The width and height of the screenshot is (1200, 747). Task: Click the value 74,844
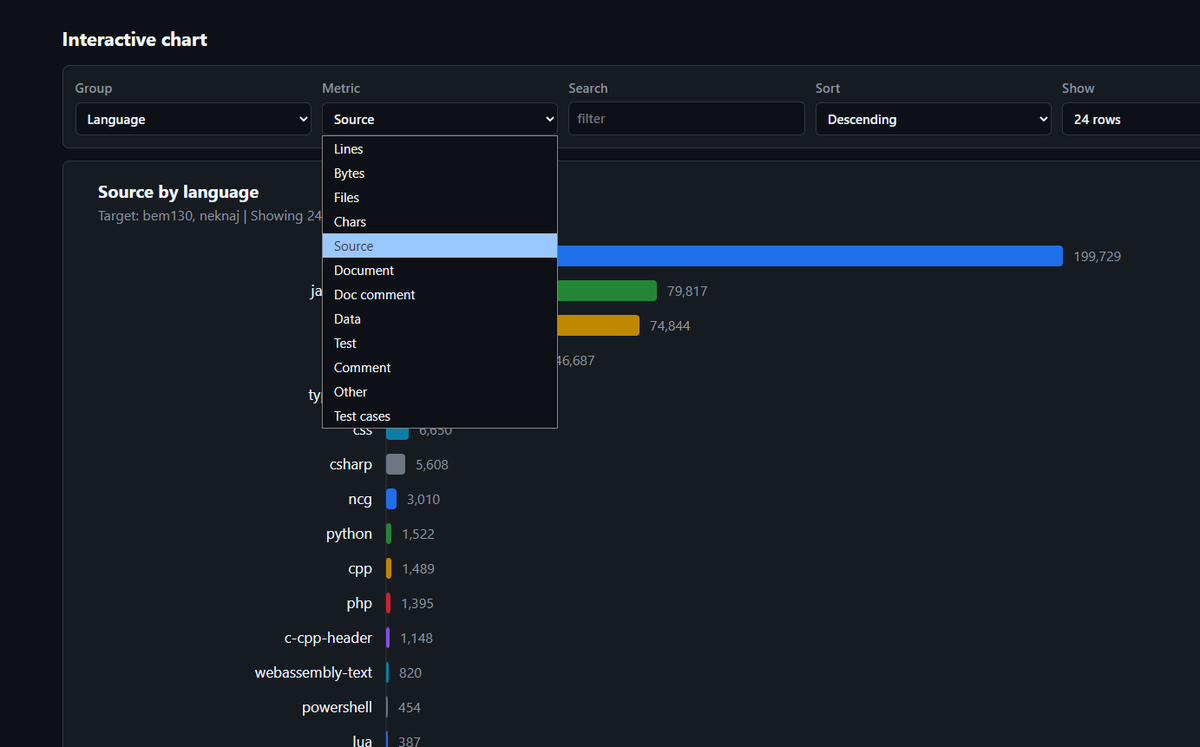pos(670,326)
